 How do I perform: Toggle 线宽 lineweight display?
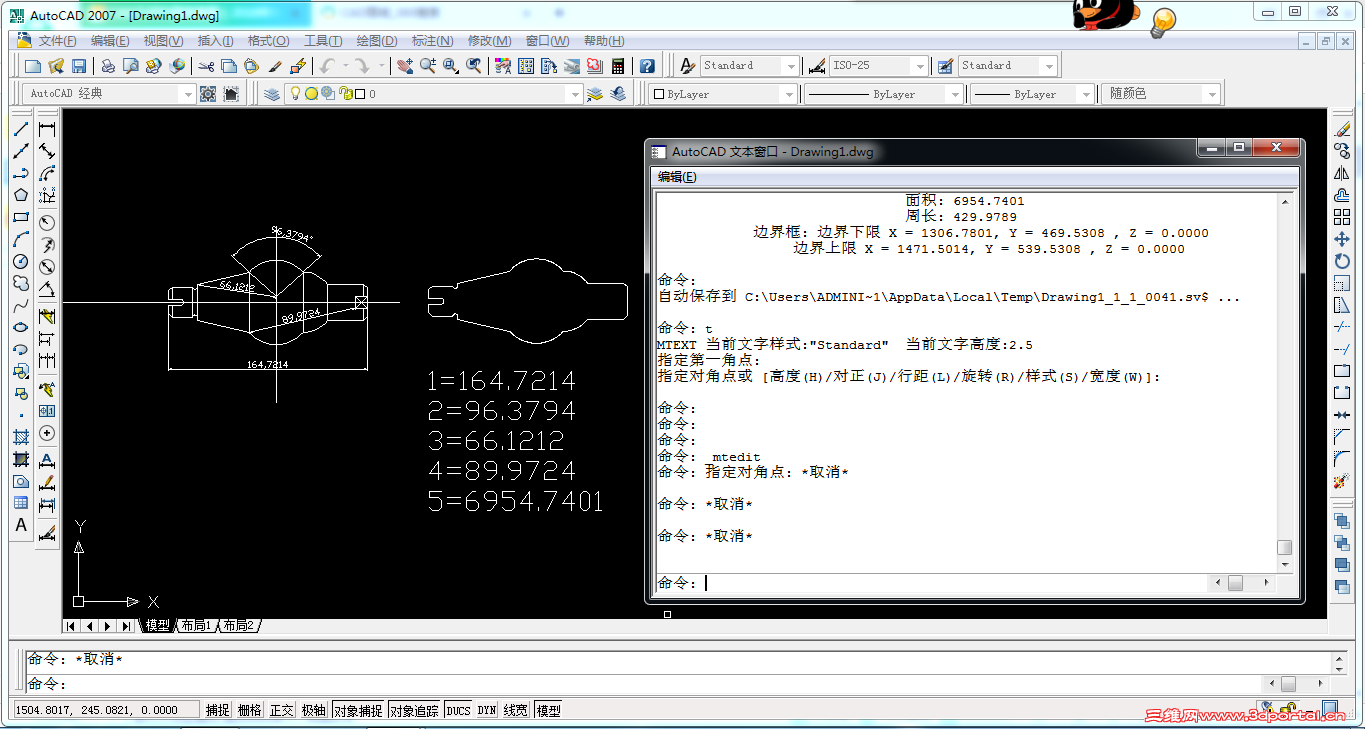(516, 710)
